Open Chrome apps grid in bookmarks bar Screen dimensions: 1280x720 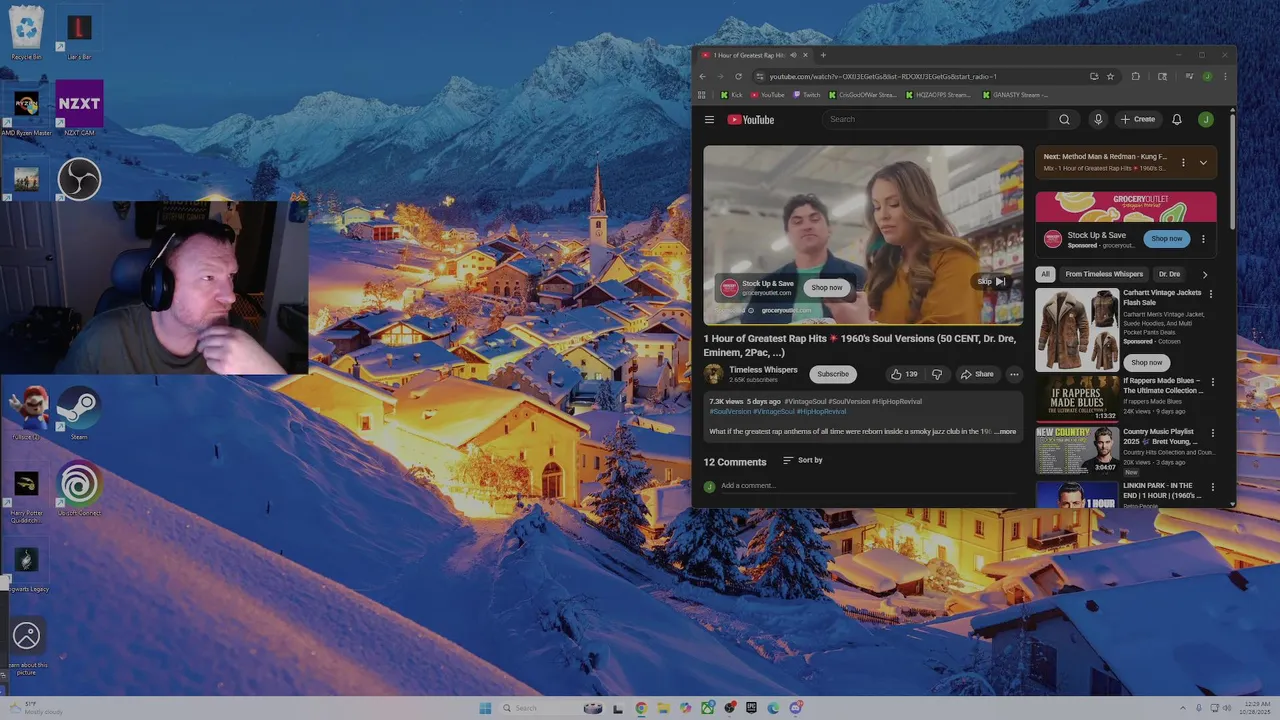[703, 95]
